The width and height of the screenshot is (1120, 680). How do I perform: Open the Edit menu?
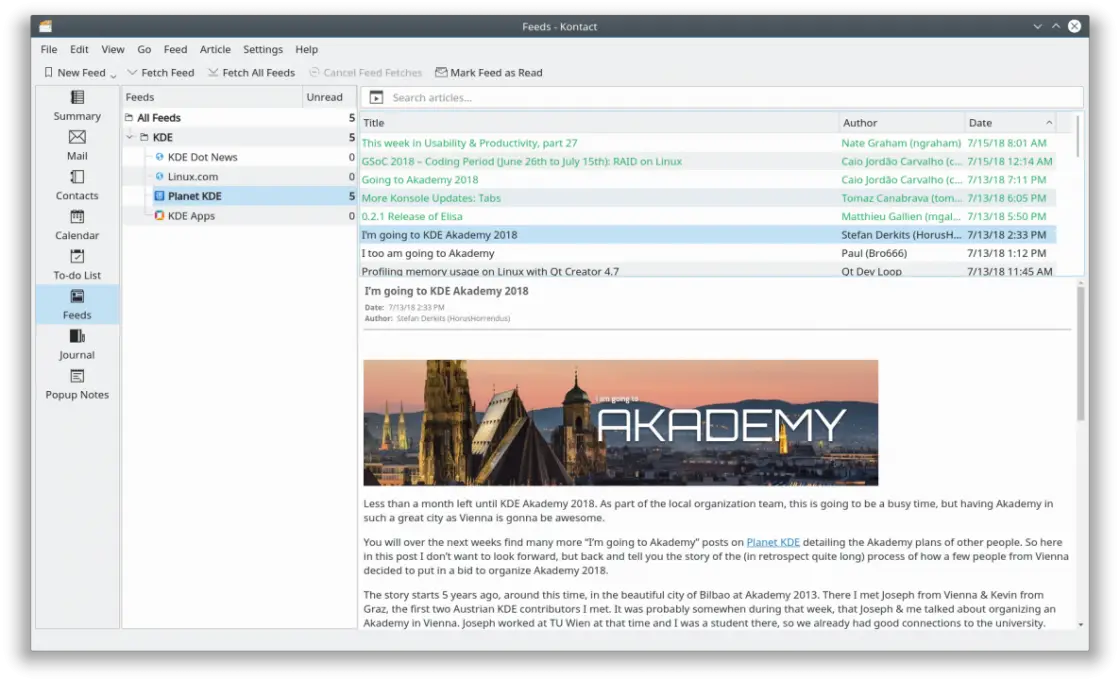(x=79, y=49)
